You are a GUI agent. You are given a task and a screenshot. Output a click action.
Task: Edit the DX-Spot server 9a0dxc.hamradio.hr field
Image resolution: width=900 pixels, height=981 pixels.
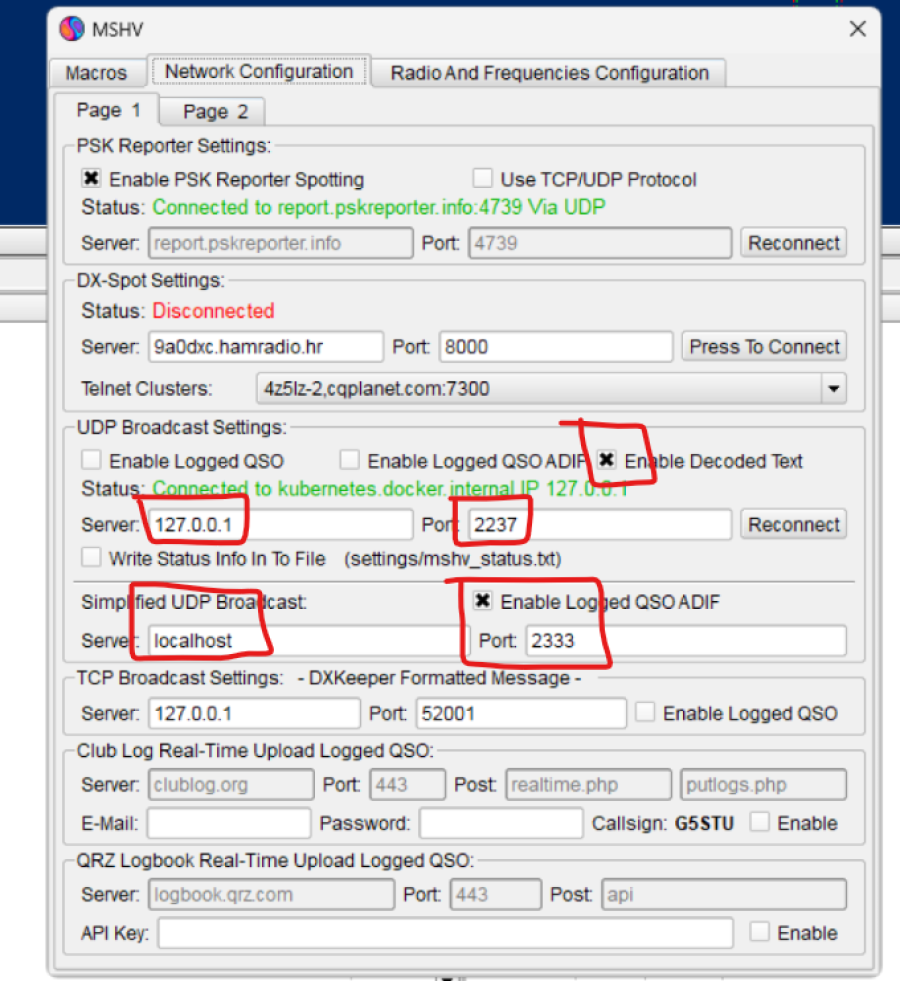coord(266,347)
